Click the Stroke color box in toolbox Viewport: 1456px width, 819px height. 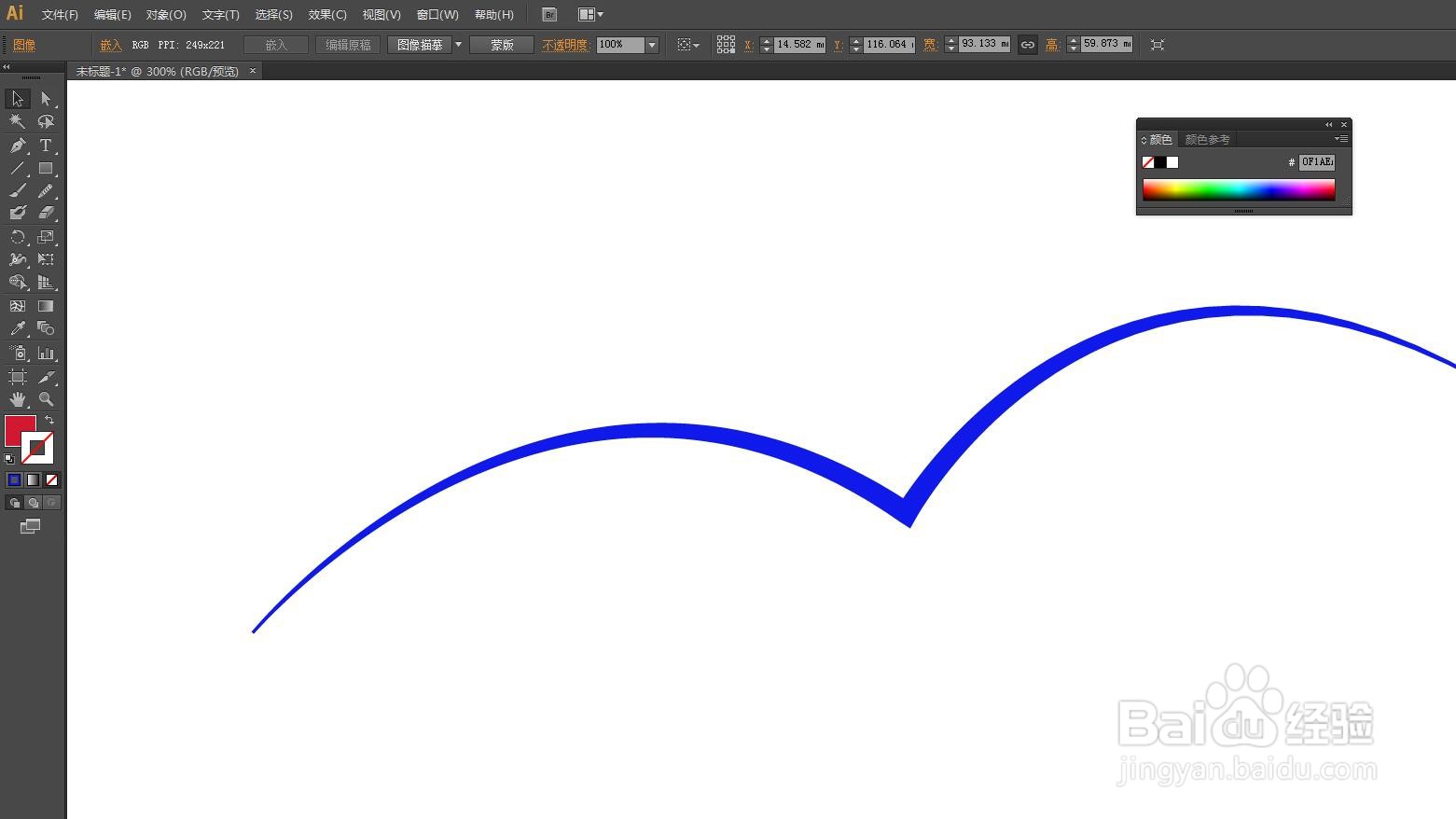click(x=38, y=449)
